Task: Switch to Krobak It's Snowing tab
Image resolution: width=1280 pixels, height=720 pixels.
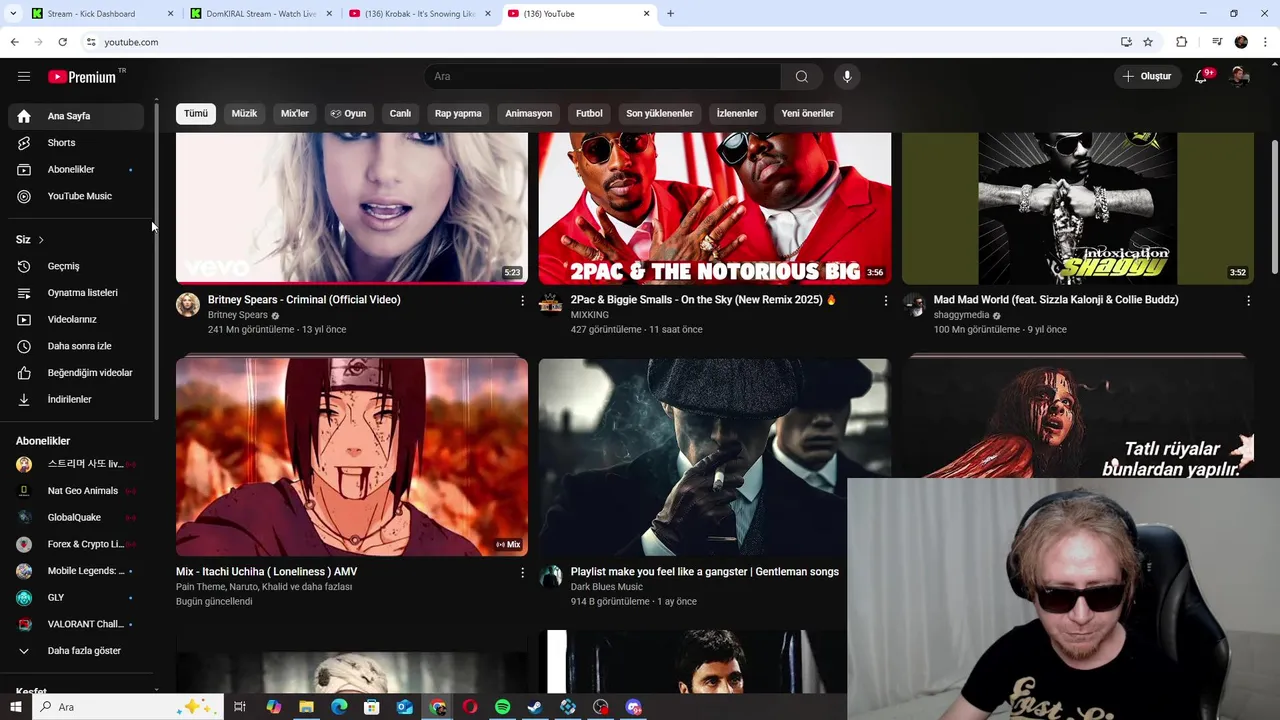Action: (x=419, y=14)
